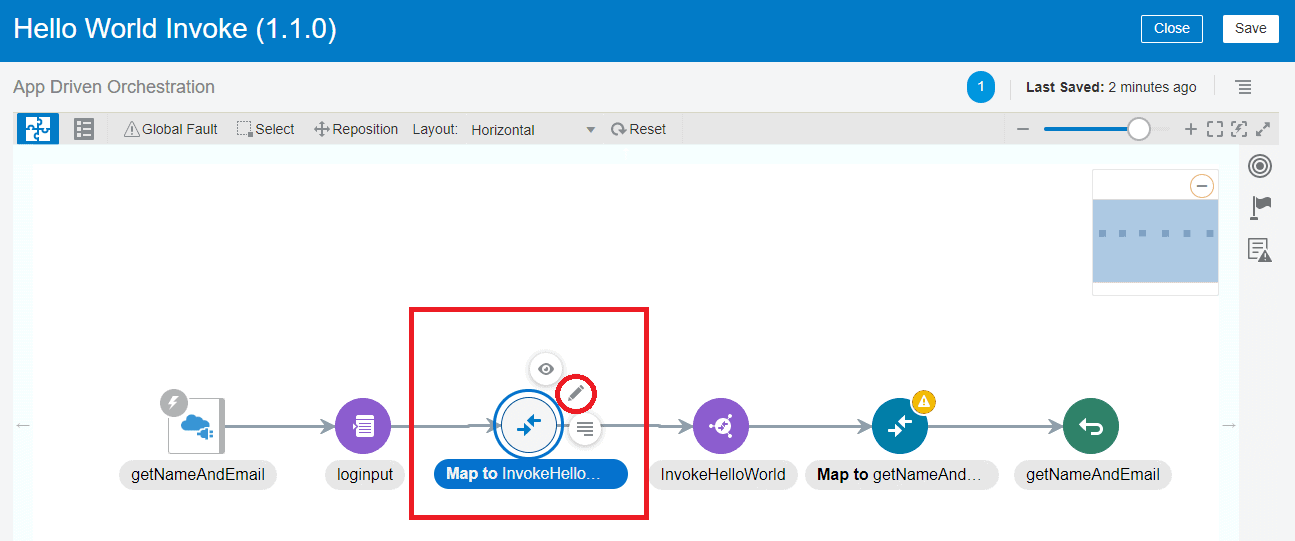Click the Last Saved 2 minutes ago text
The height and width of the screenshot is (541, 1295).
[1111, 87]
